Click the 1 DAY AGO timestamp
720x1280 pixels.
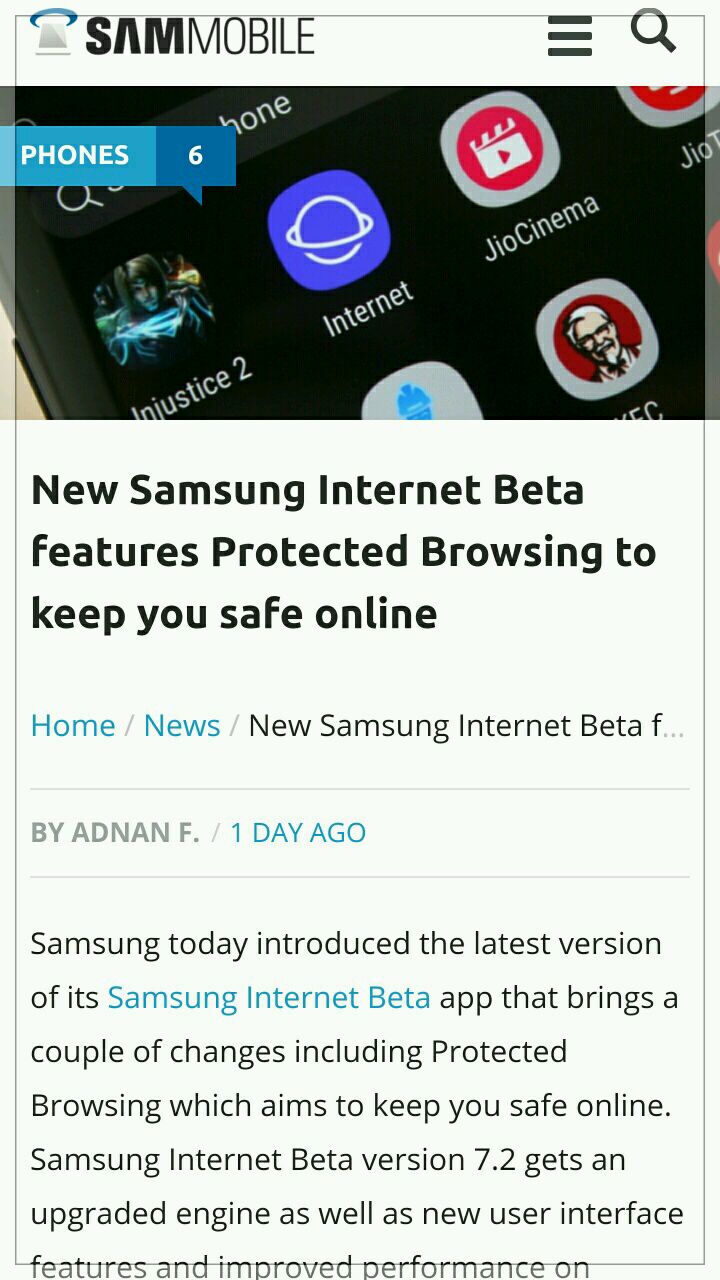click(298, 832)
